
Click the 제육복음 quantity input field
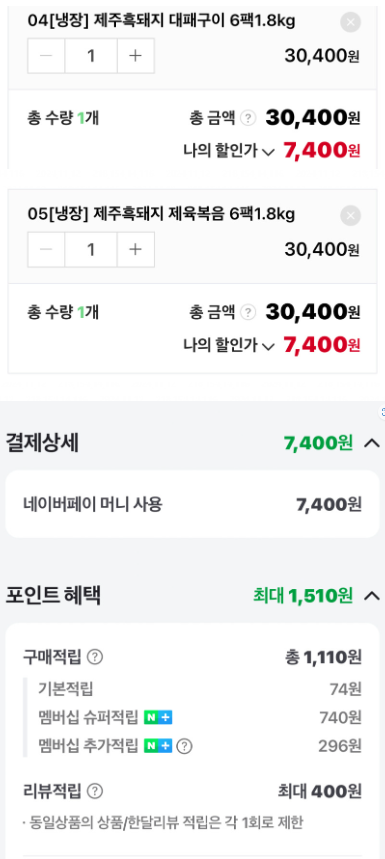[x=91, y=249]
